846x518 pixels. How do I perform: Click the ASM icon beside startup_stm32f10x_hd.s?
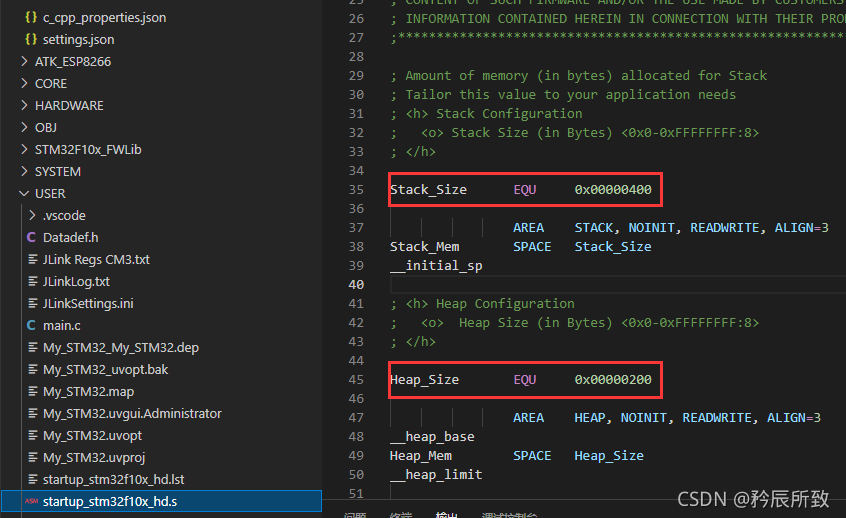pyautogui.click(x=31, y=501)
